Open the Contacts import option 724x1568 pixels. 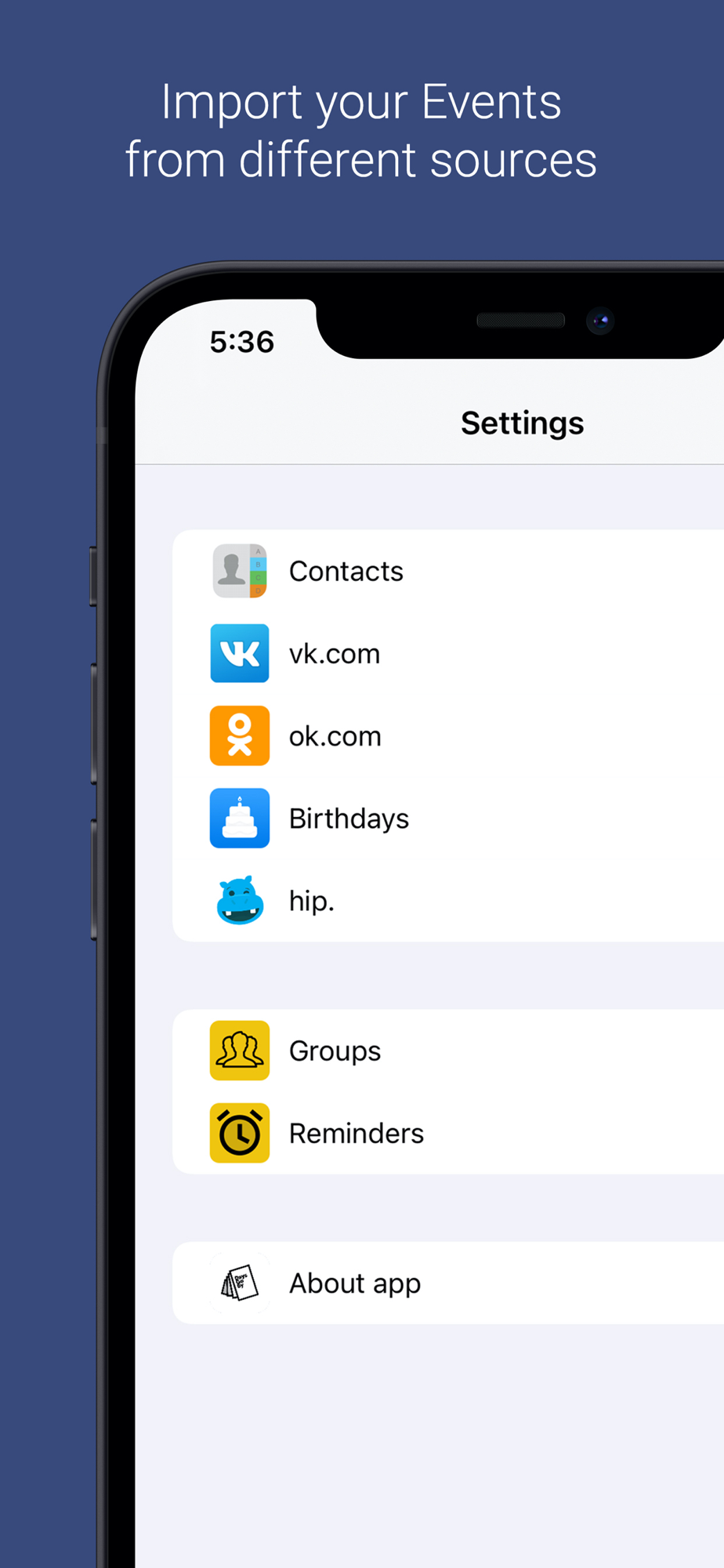448,571
